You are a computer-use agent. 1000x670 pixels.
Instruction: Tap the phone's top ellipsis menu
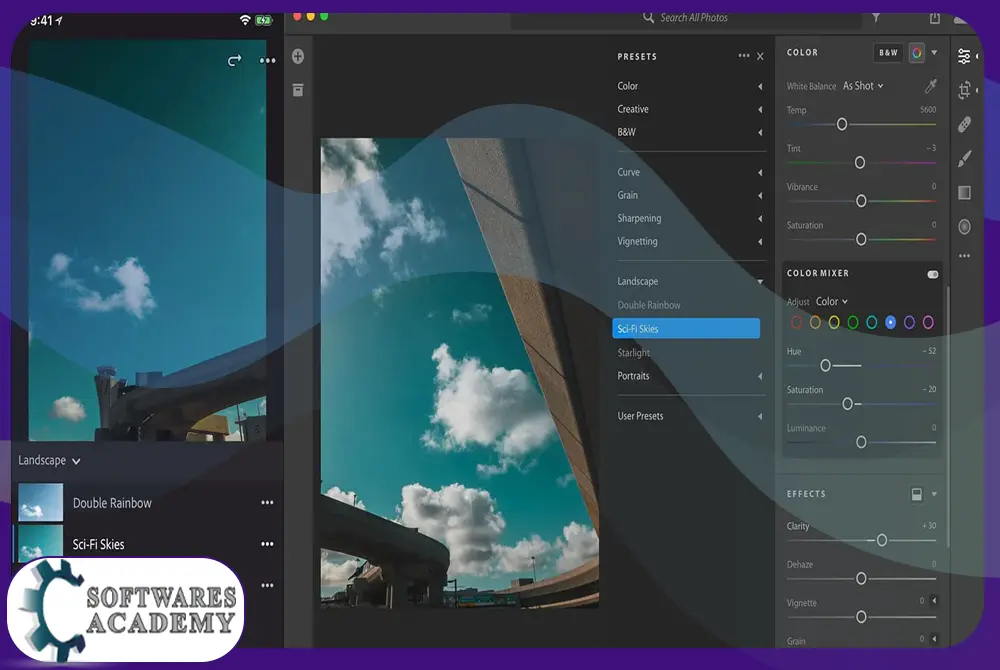[x=268, y=61]
